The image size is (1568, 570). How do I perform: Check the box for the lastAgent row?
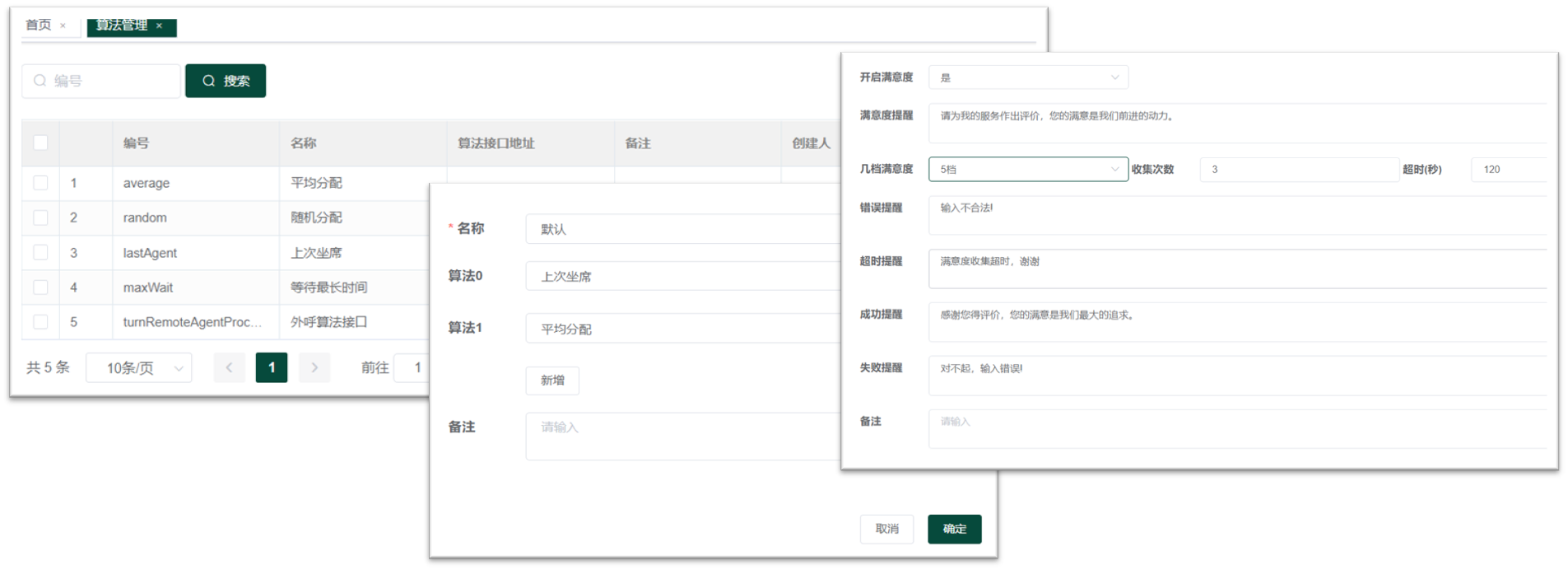(x=40, y=253)
